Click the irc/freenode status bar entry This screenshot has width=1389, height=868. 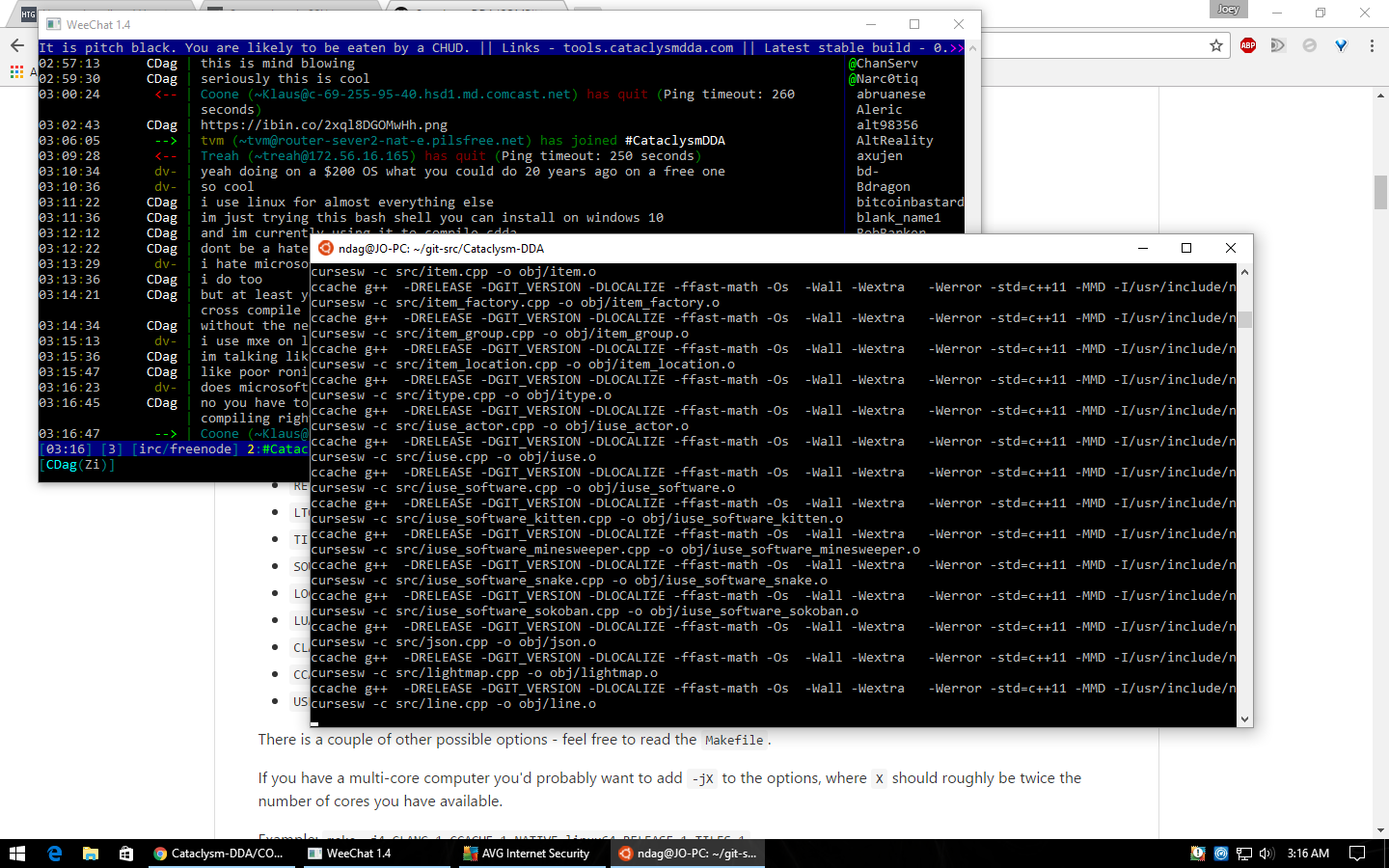[185, 449]
